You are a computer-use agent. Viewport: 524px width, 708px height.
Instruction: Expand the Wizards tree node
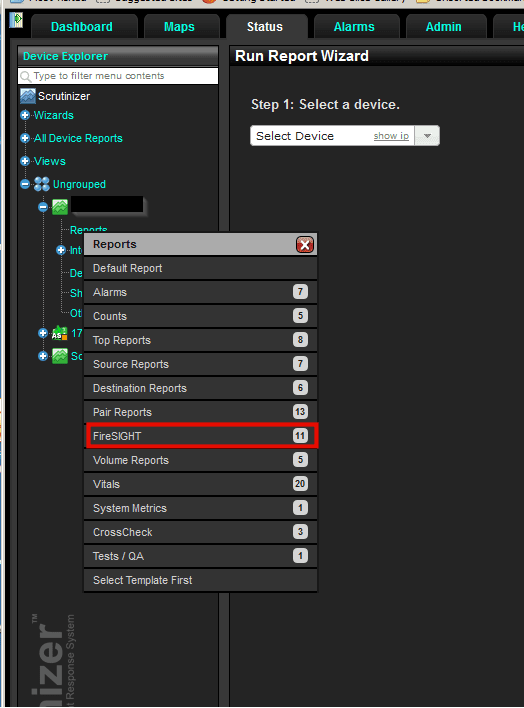[25, 115]
